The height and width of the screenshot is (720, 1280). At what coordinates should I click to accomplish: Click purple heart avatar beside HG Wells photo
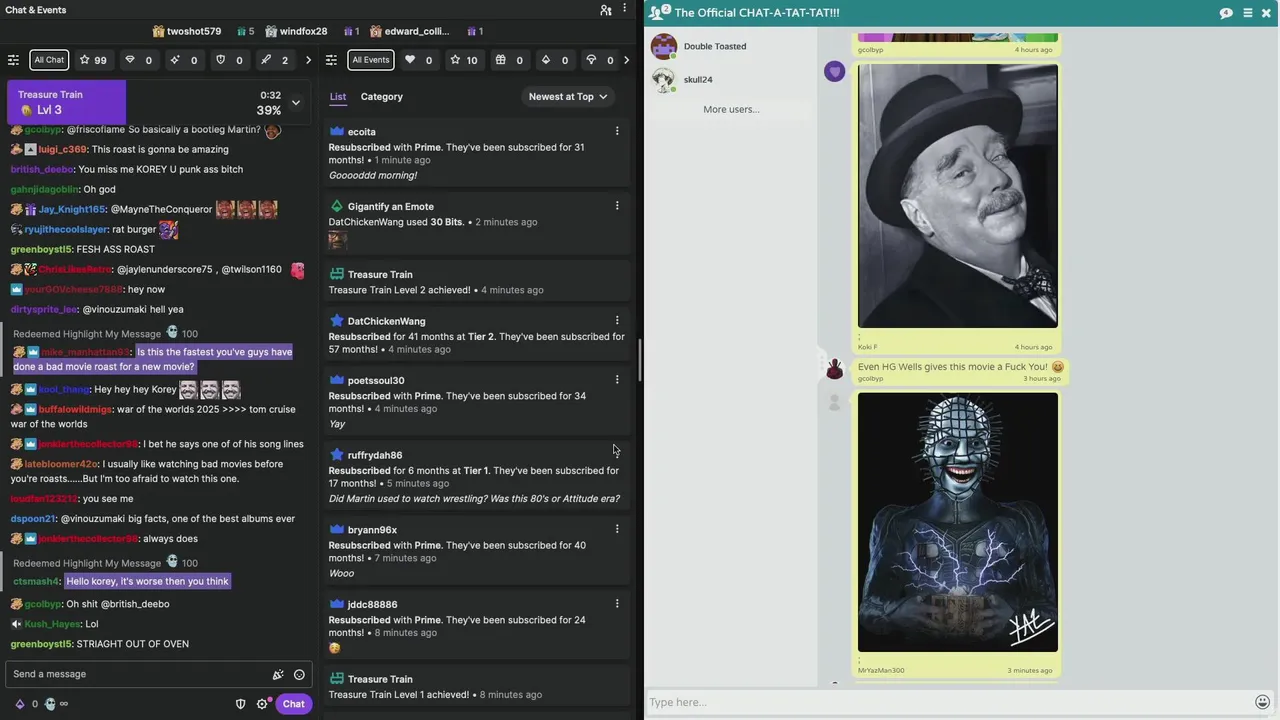pyautogui.click(x=835, y=72)
